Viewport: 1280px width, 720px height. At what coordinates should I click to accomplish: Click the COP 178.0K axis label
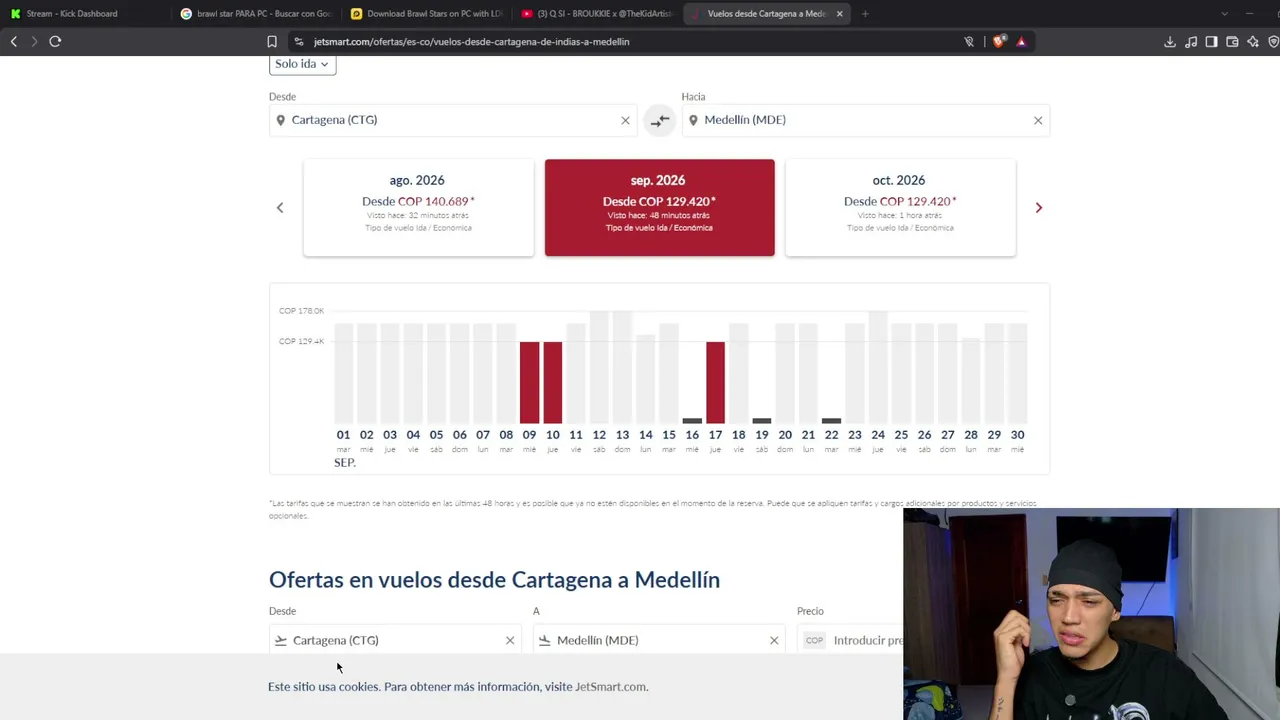click(302, 311)
